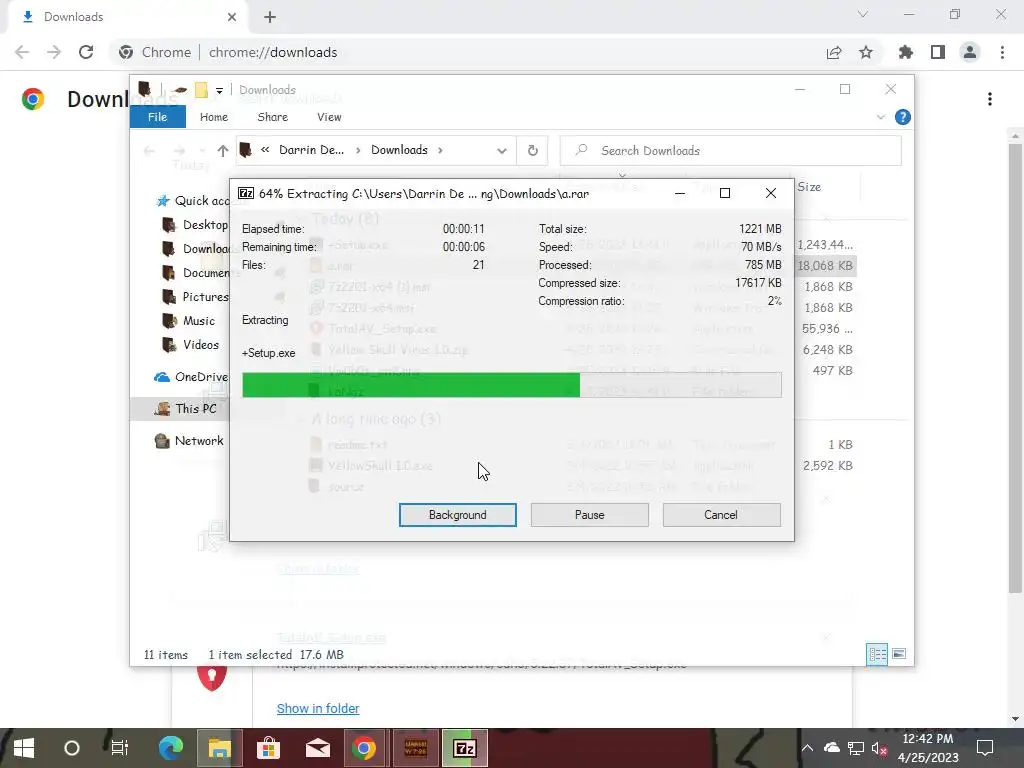Open notification action center

[x=985, y=748]
